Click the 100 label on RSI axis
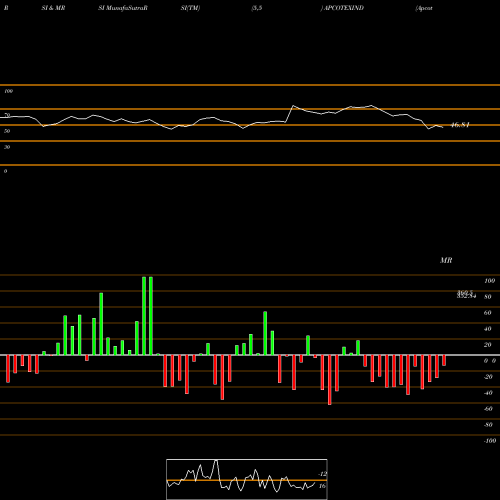 pos(8,91)
